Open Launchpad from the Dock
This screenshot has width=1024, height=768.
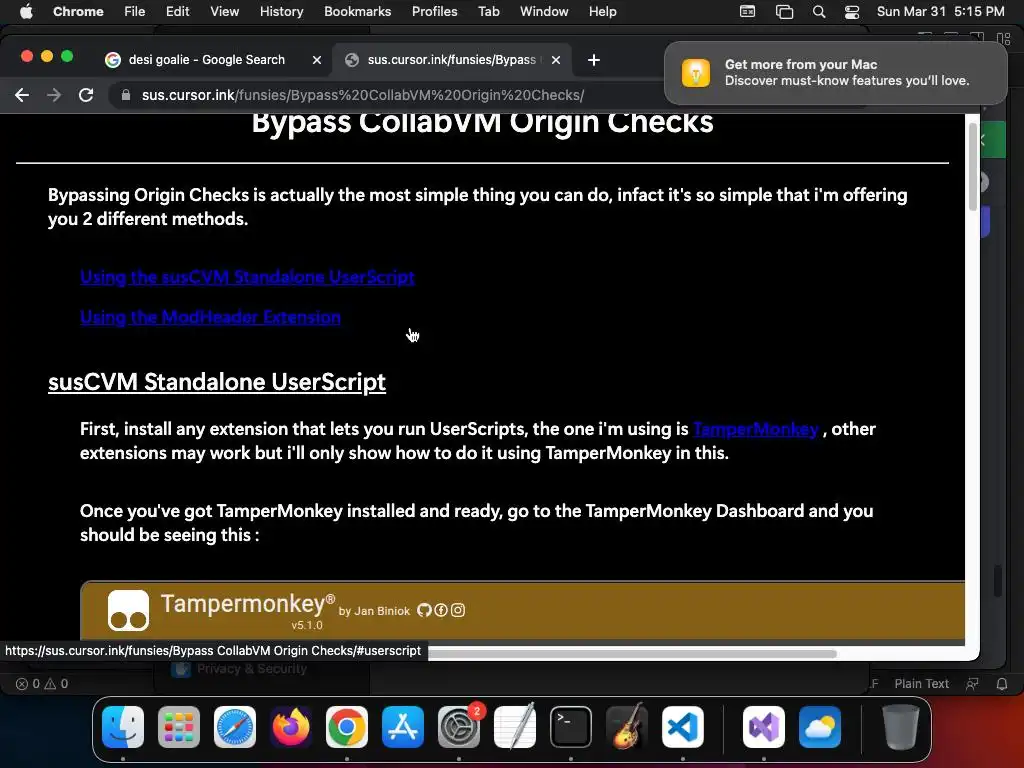tap(179, 727)
